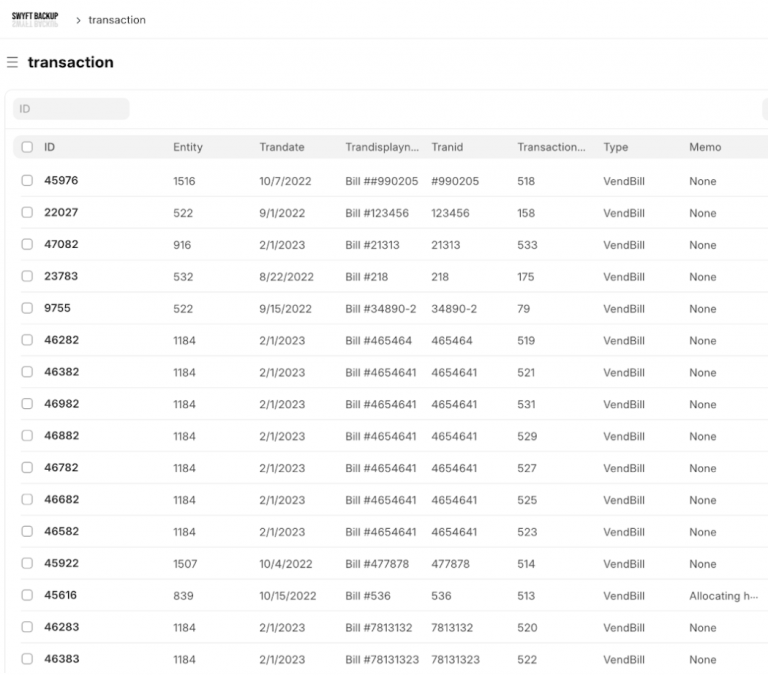Check the box for row 23783
The height and width of the screenshot is (676, 768).
27,276
